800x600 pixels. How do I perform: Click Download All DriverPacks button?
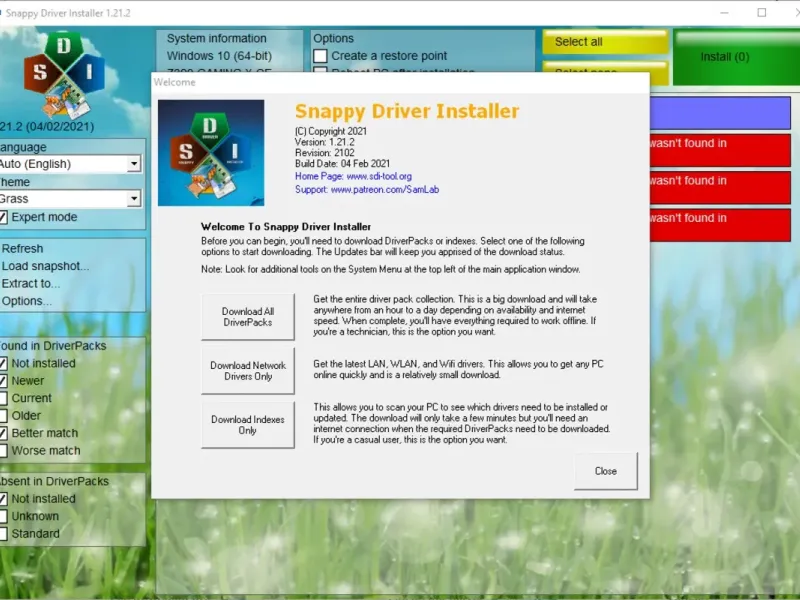248,317
